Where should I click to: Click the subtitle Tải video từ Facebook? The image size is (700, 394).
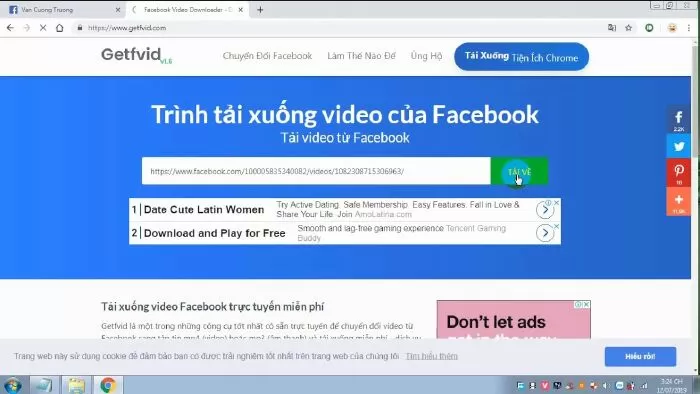coord(345,138)
